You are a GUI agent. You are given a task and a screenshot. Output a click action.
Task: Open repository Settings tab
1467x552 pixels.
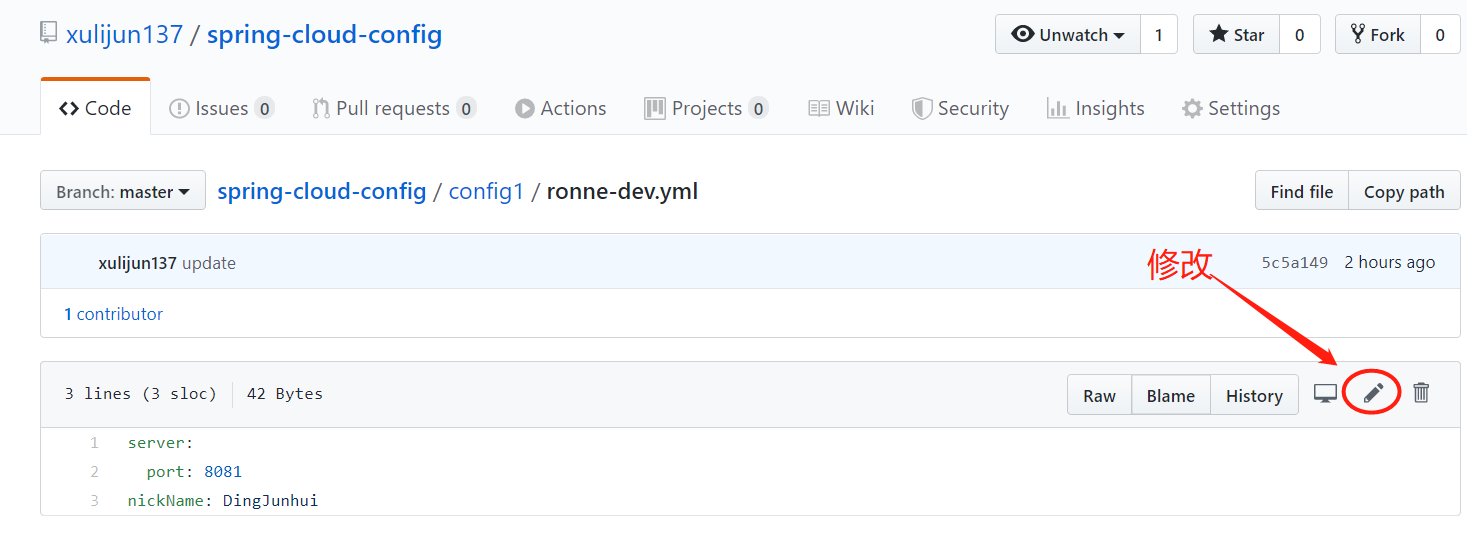coord(1231,108)
